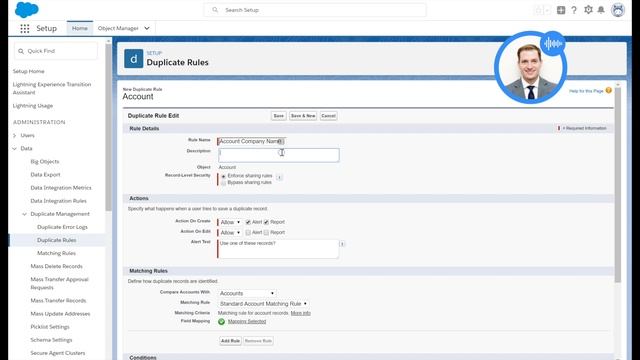Click the Remove Rule button
640x360 pixels.
click(258, 341)
